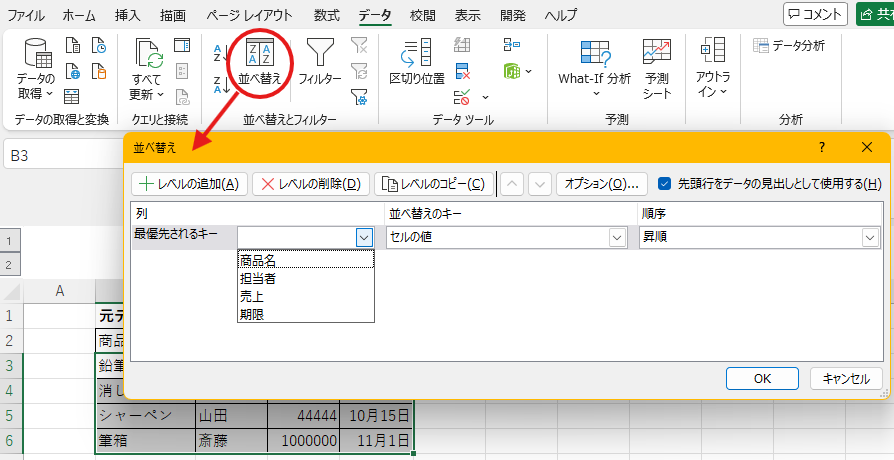The height and width of the screenshot is (460, 894).
Task: Choose 期限 from the column list
Action: (x=306, y=314)
